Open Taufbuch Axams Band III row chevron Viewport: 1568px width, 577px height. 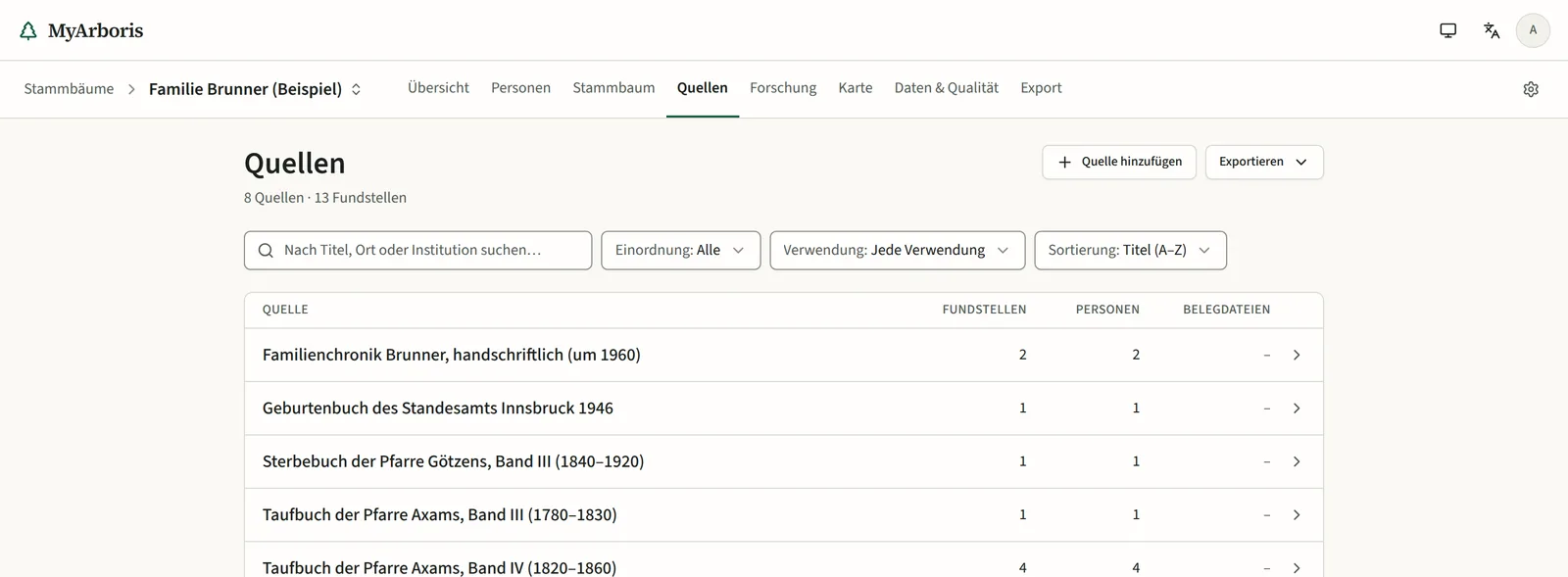pyautogui.click(x=1297, y=515)
